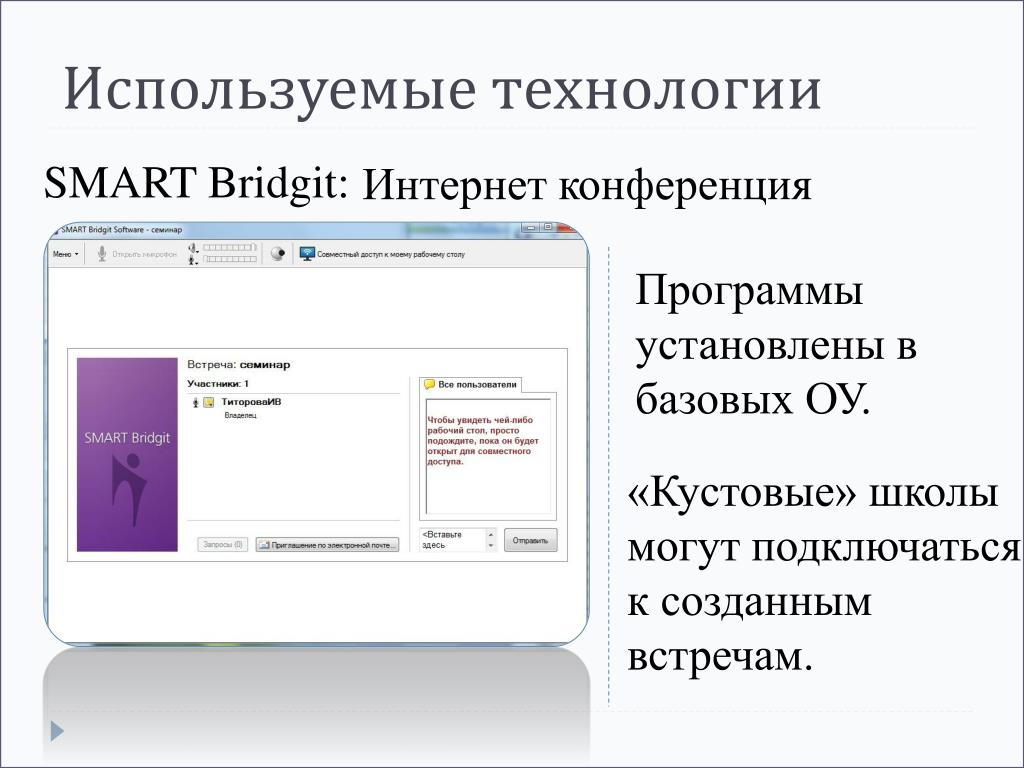1024x768 pixels.
Task: Click Совместный доступ к моему рабочему столу
Action: click(391, 255)
